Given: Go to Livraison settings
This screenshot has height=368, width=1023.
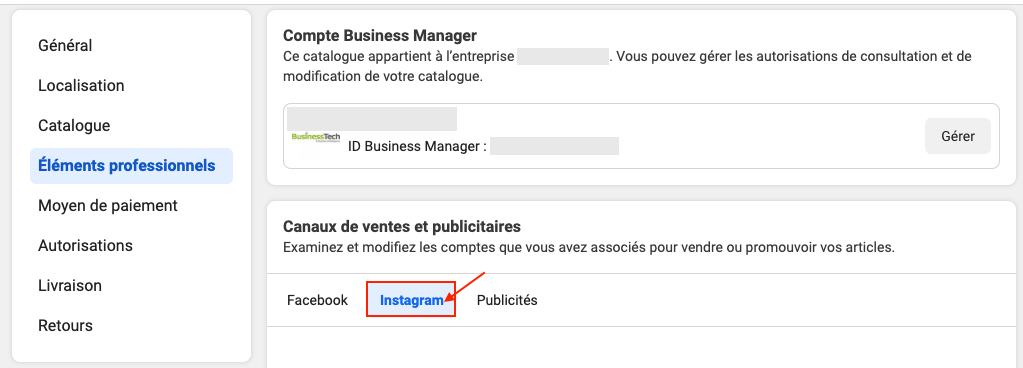Looking at the screenshot, I should pyautogui.click(x=70, y=285).
